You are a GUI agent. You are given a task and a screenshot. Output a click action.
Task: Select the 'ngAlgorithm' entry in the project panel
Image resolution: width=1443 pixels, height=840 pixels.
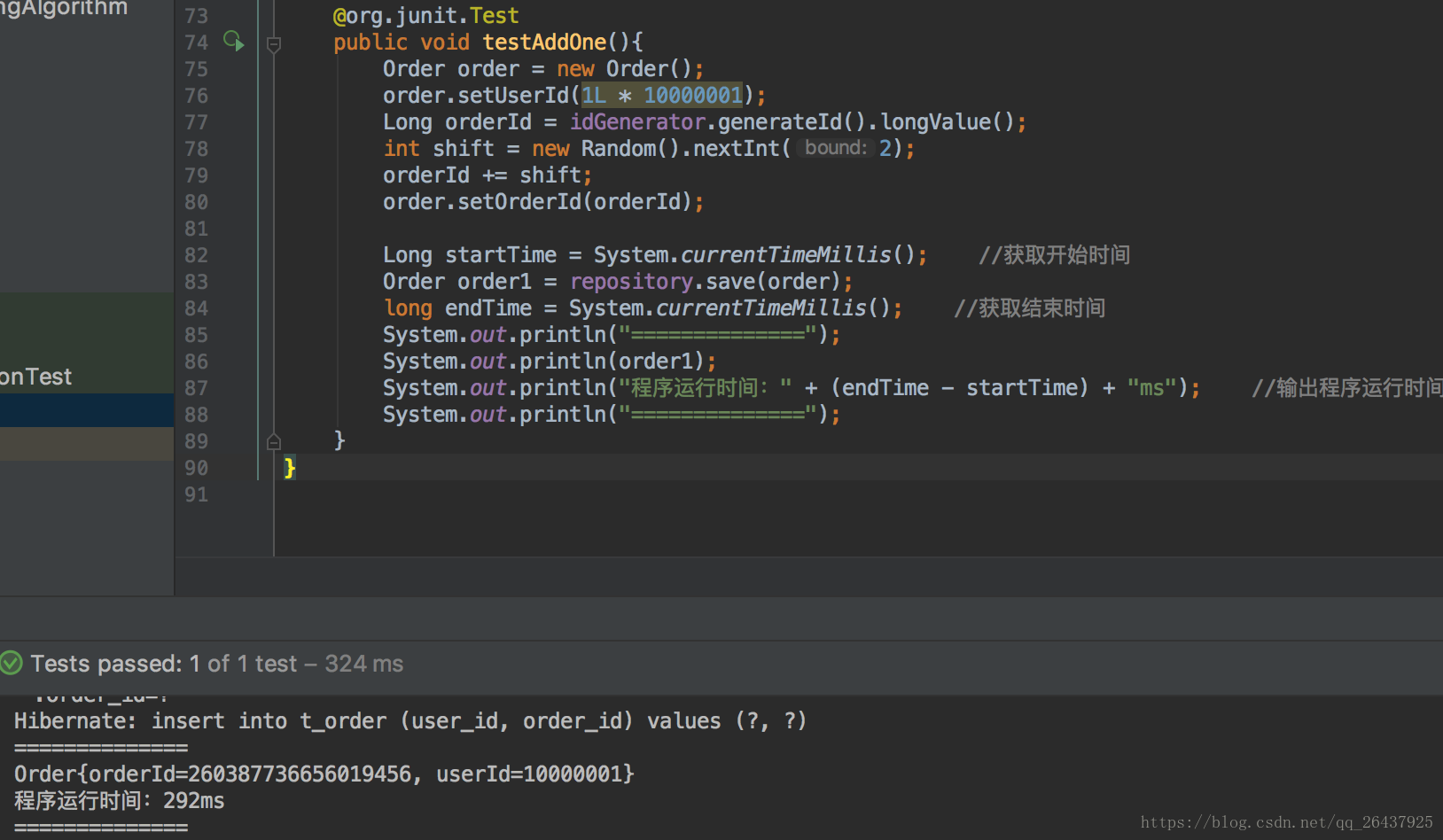coord(64,9)
